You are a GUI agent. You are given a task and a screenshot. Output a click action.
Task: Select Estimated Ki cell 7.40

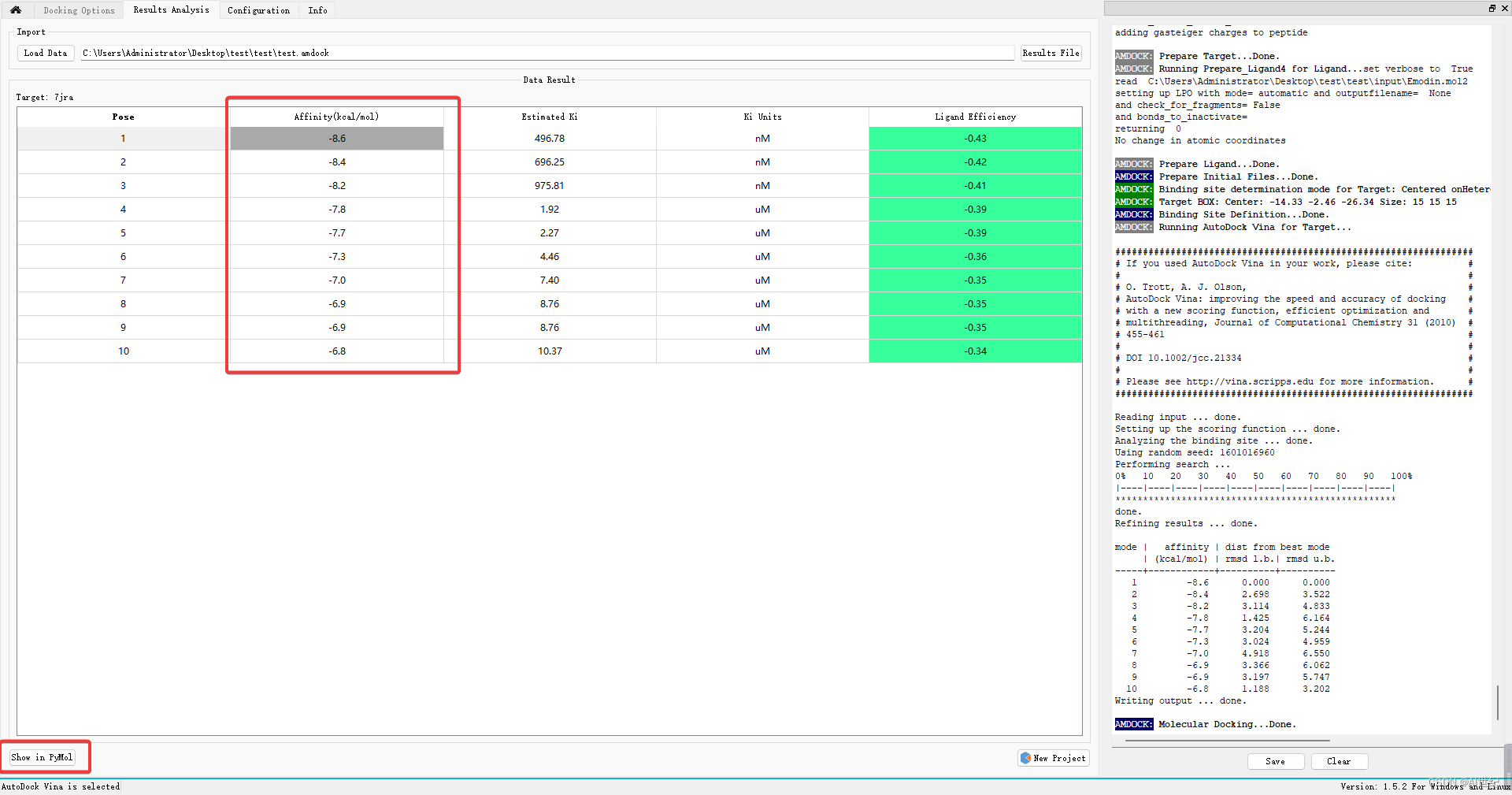point(550,280)
